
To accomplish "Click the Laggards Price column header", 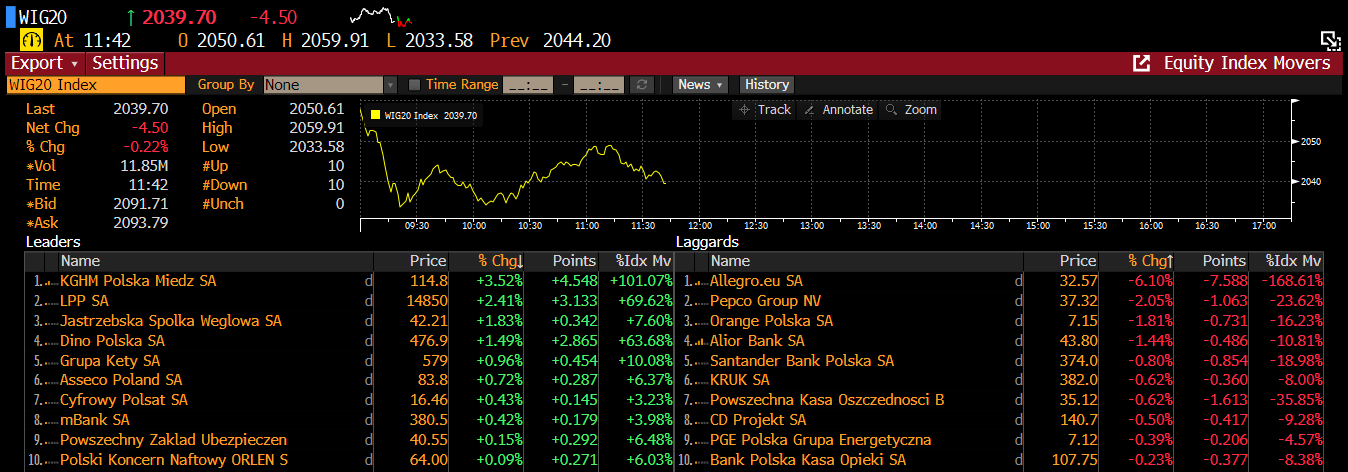I will (x=1062, y=261).
